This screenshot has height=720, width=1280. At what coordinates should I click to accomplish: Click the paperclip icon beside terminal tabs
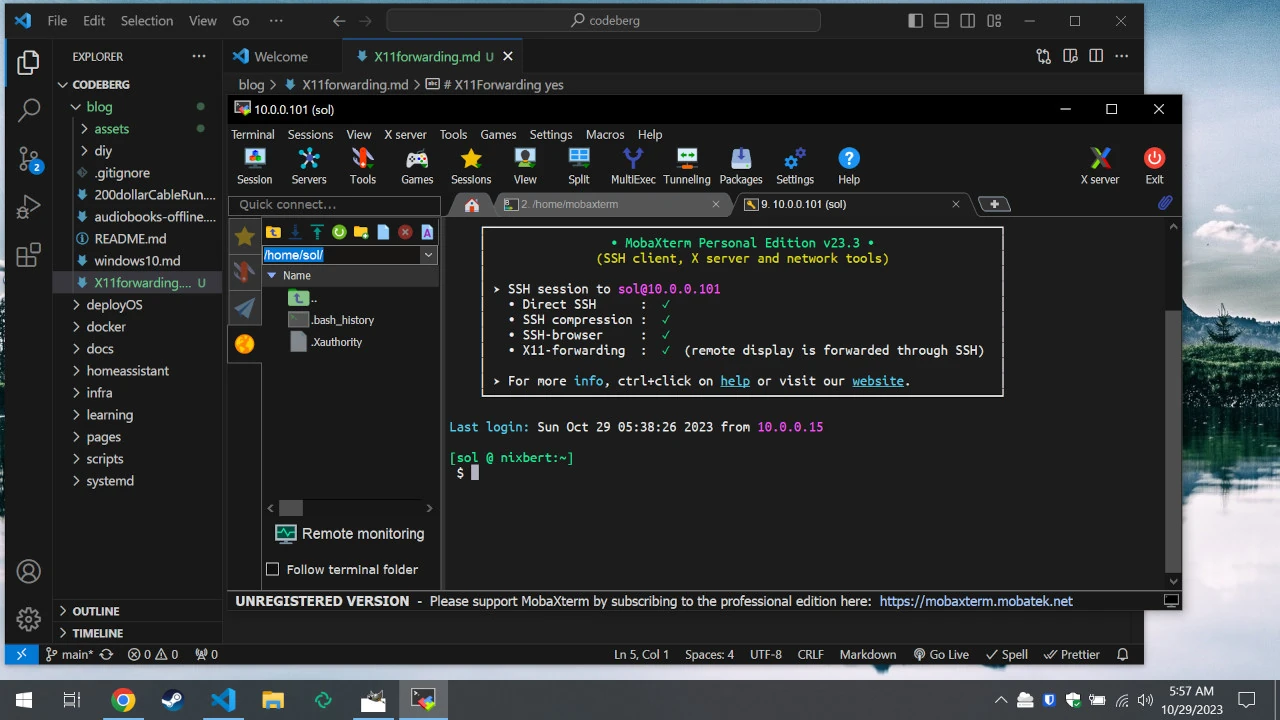pyautogui.click(x=1165, y=203)
